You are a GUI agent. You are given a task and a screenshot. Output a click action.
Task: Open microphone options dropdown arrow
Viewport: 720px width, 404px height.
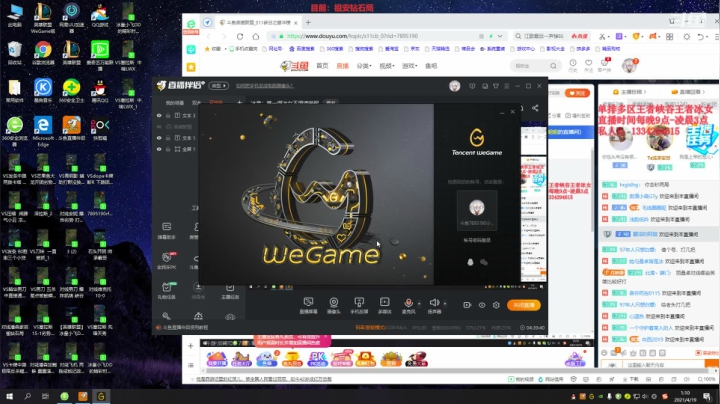[419, 303]
